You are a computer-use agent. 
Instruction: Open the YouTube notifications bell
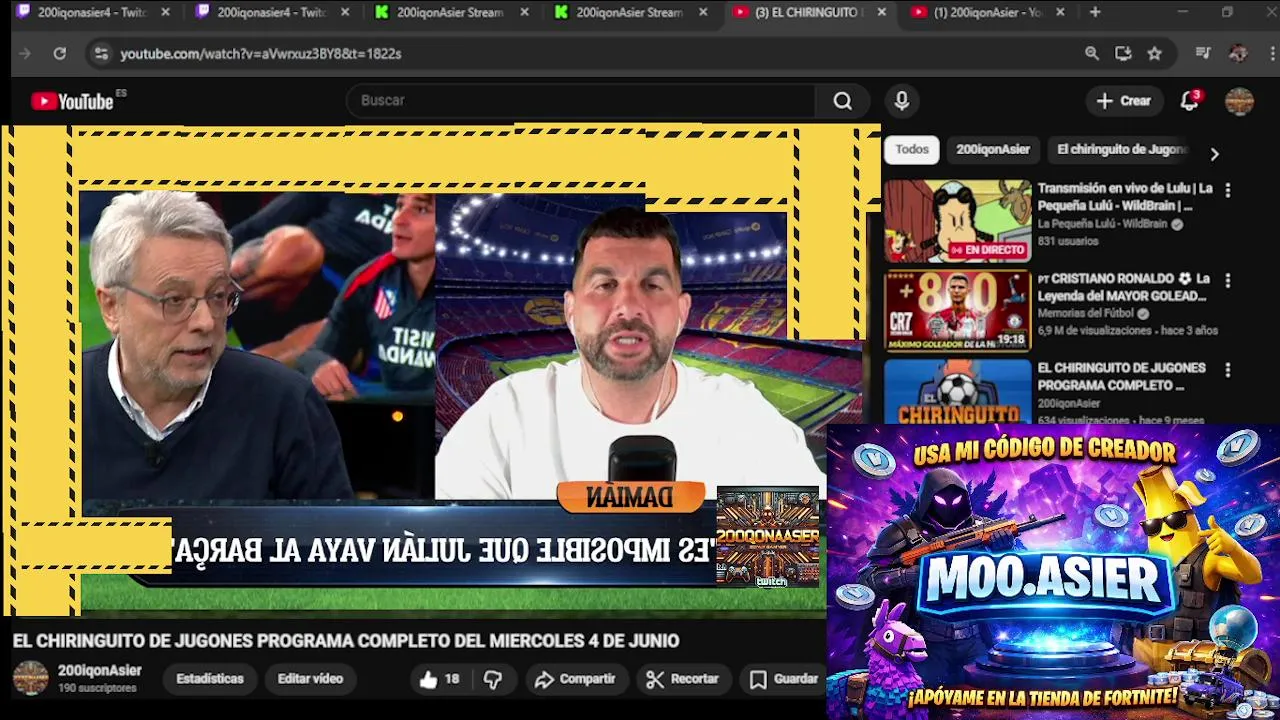coord(1189,101)
